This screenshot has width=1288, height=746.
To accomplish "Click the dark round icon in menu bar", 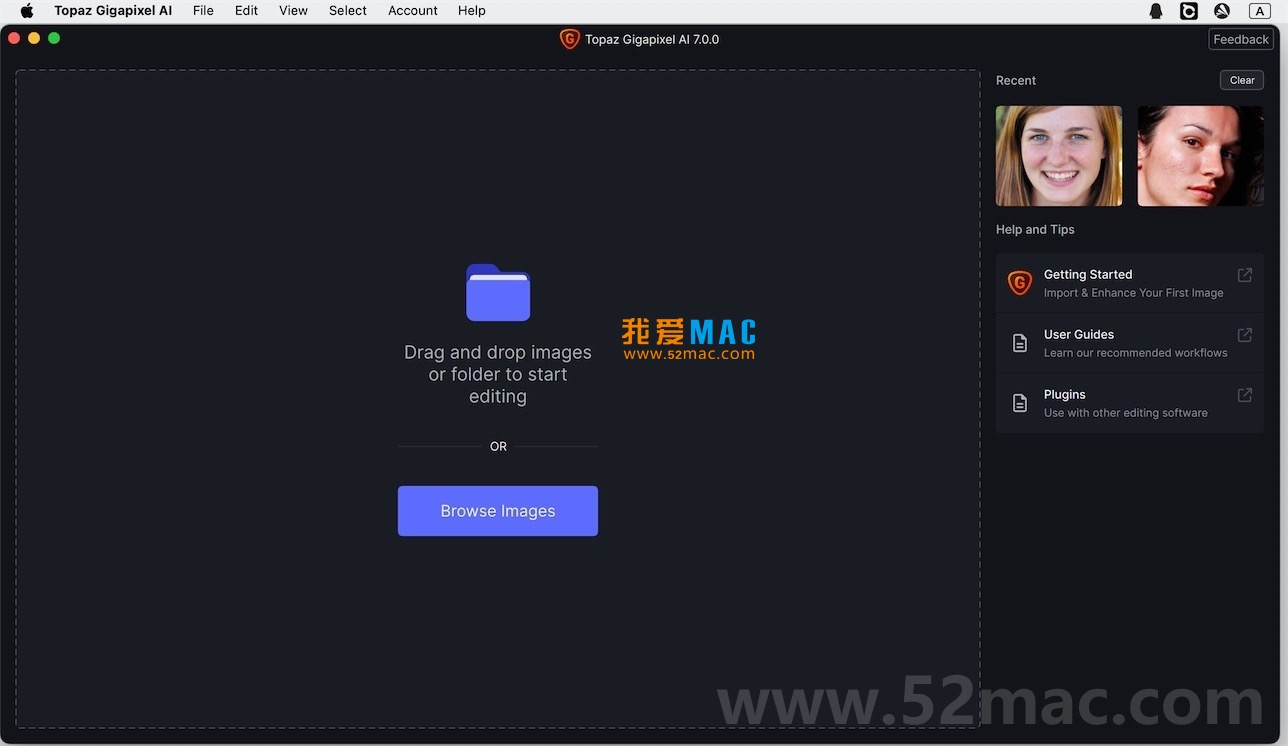I will click(1222, 11).
